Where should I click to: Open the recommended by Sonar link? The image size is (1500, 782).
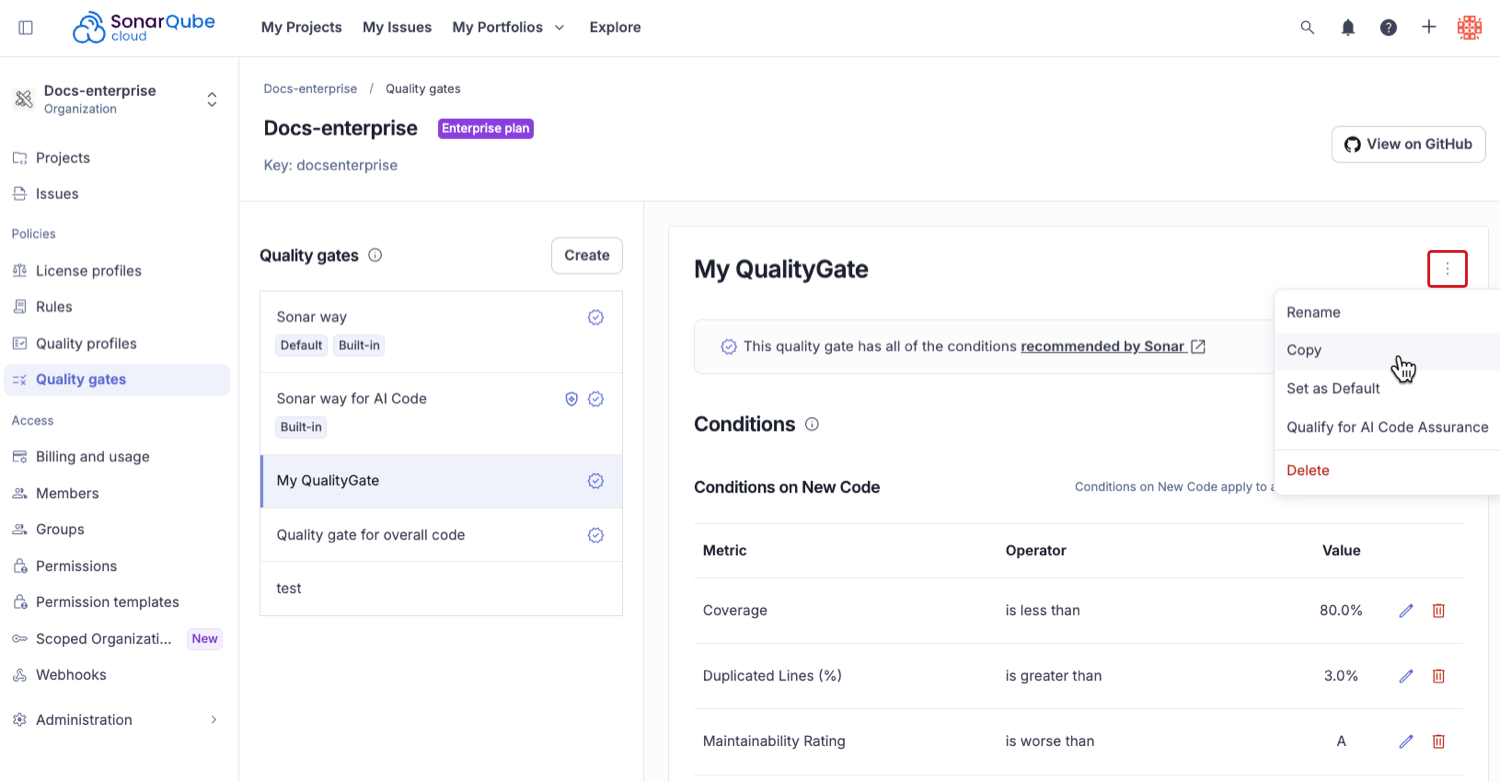tap(1113, 346)
